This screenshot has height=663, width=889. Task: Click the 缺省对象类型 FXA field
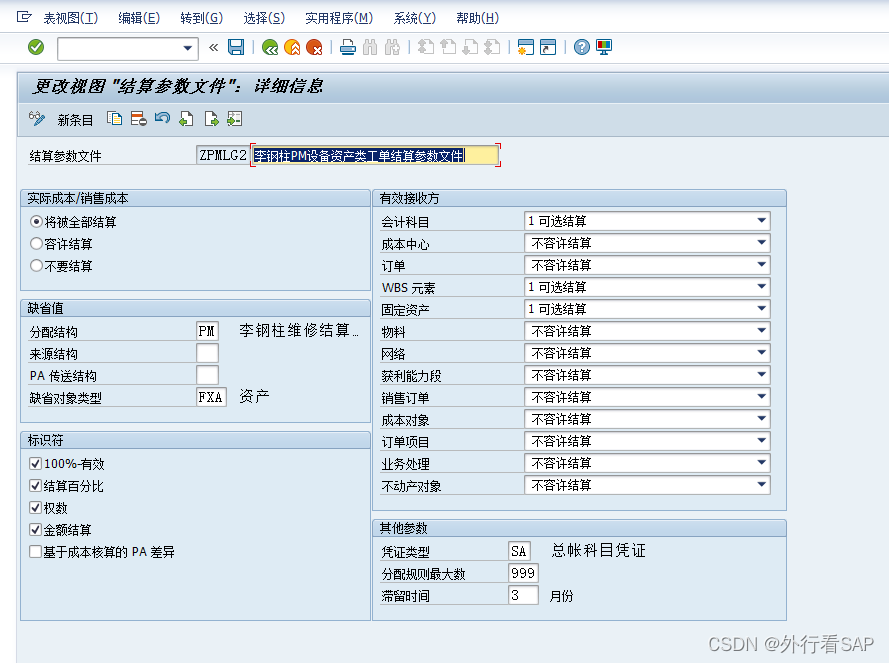[211, 397]
